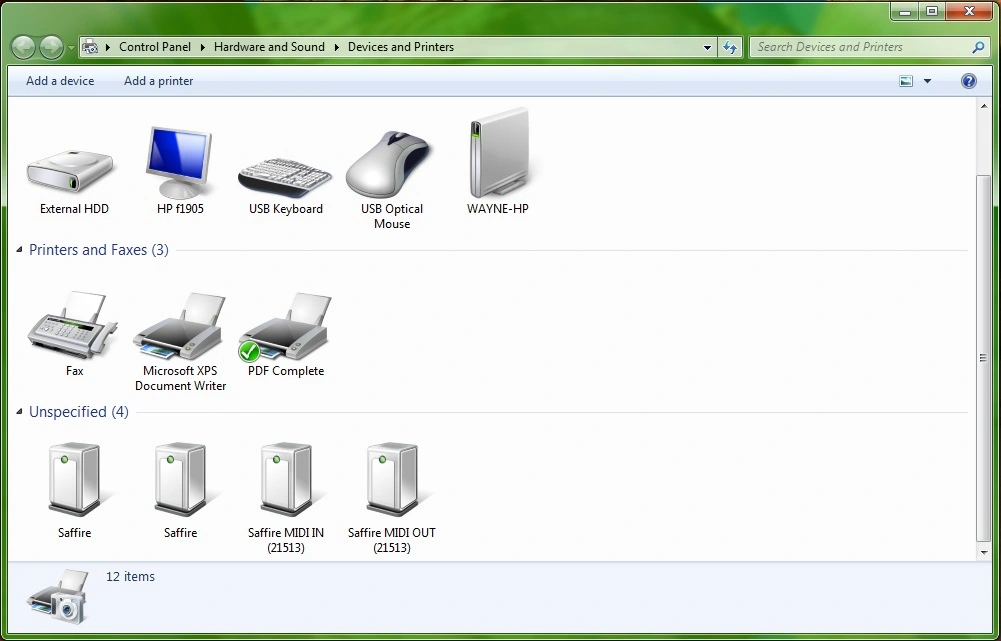Close the Devices and Printers window
The image size is (1001, 641).
pyautogui.click(x=970, y=11)
